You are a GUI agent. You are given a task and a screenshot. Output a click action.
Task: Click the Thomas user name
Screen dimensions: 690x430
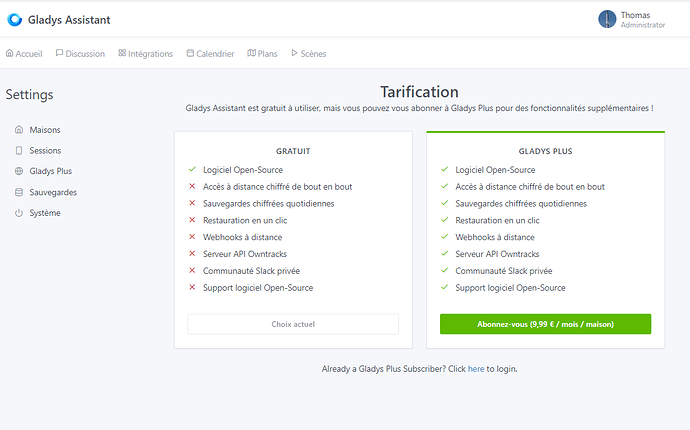tap(635, 15)
